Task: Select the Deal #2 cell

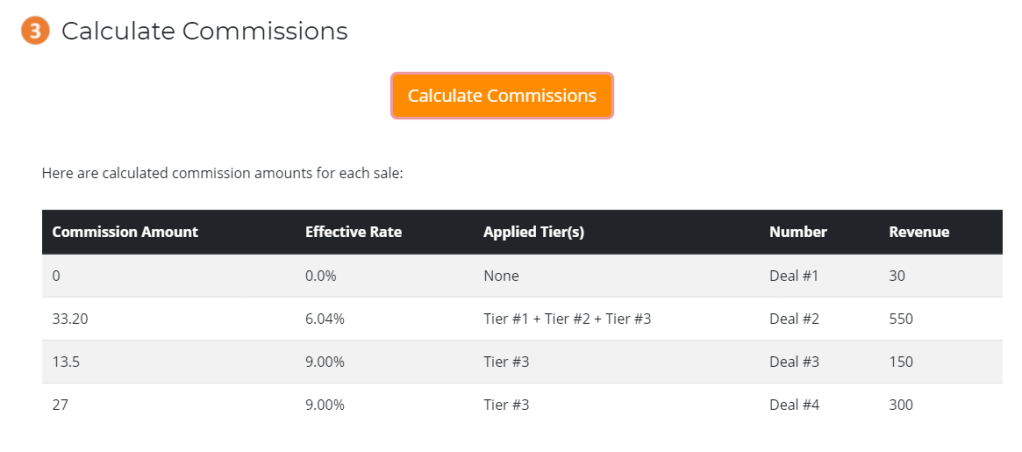Action: click(x=794, y=319)
